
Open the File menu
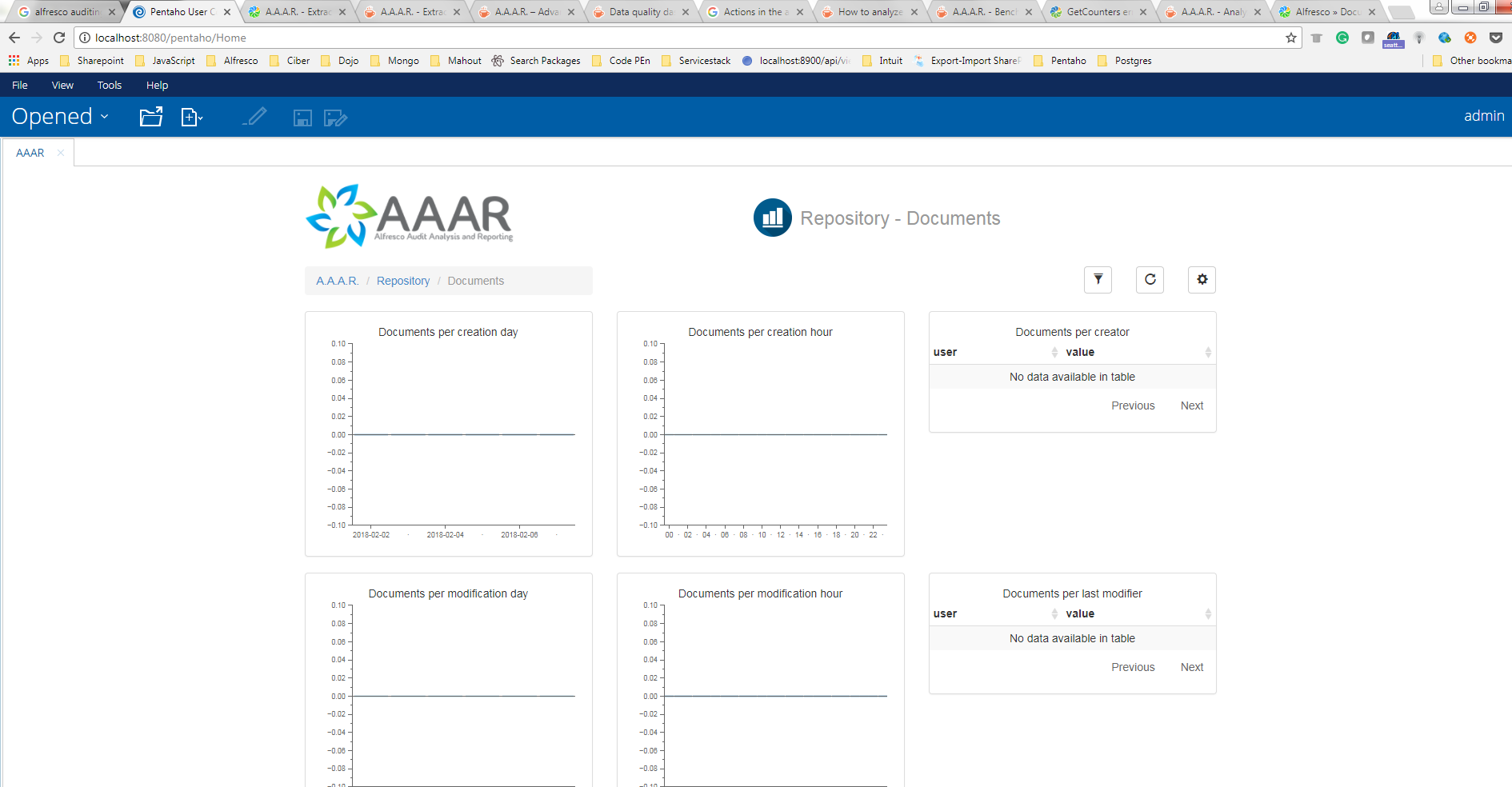pyautogui.click(x=20, y=85)
